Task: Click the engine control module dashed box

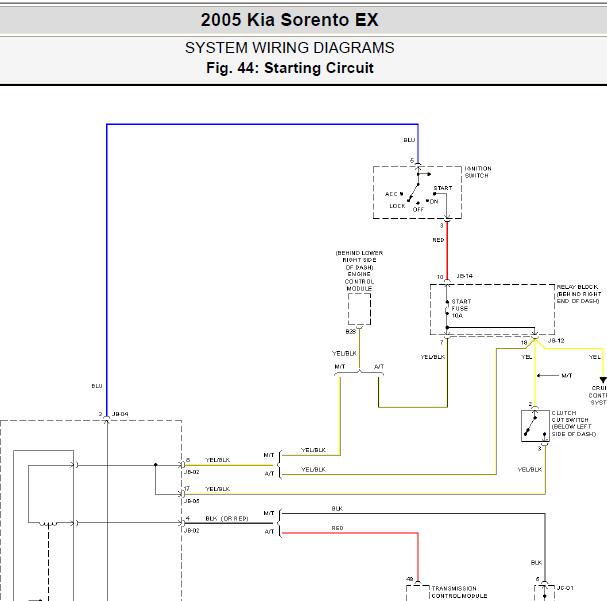Action: coord(359,309)
